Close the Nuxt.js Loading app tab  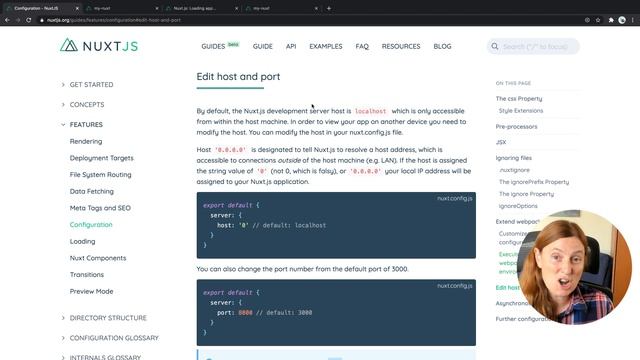tap(236, 8)
